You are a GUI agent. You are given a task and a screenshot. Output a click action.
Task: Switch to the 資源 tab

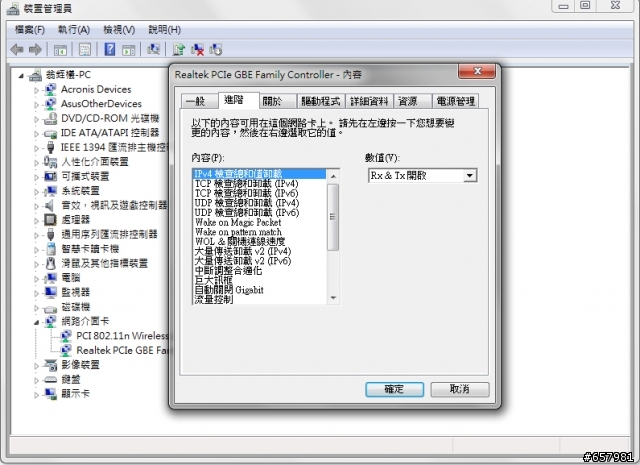[x=412, y=101]
